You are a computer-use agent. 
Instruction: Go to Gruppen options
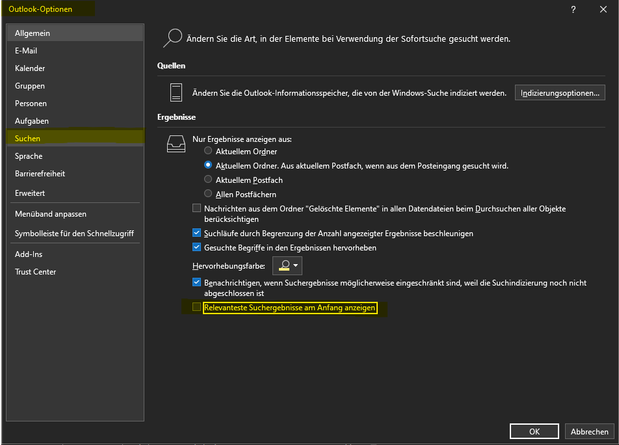(x=75, y=86)
